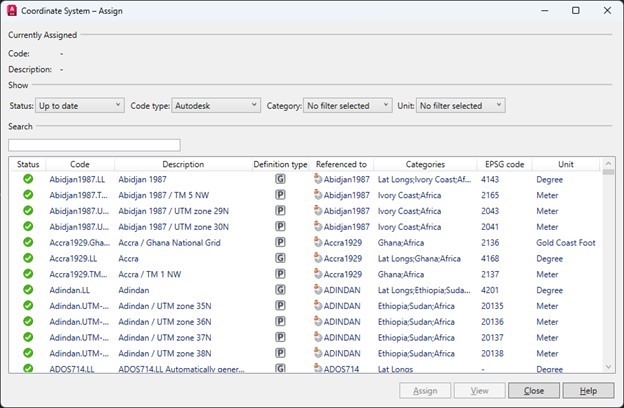Image resolution: width=624 pixels, height=408 pixels.
Task: Select description Adindan / UTM zone 36N
Action: [x=165, y=322]
